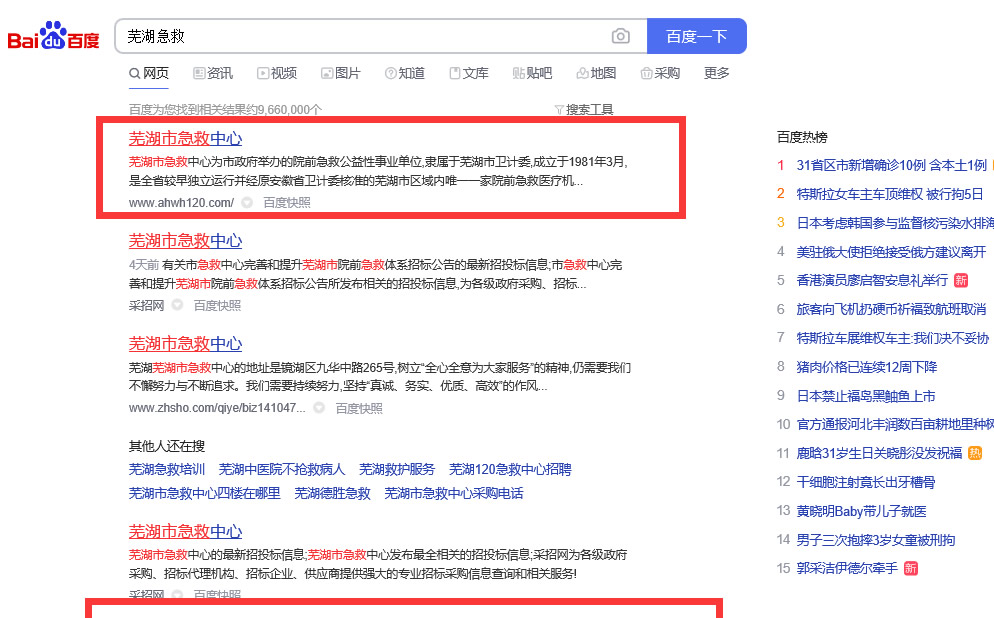
Task: Open the 图片 search tab
Action: pos(341,73)
